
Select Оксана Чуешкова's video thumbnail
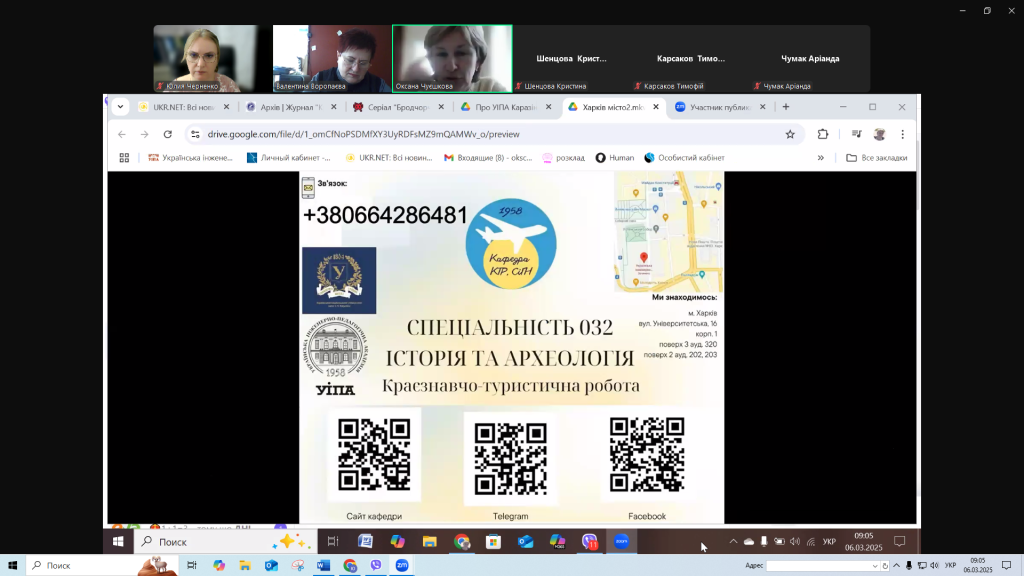point(452,58)
